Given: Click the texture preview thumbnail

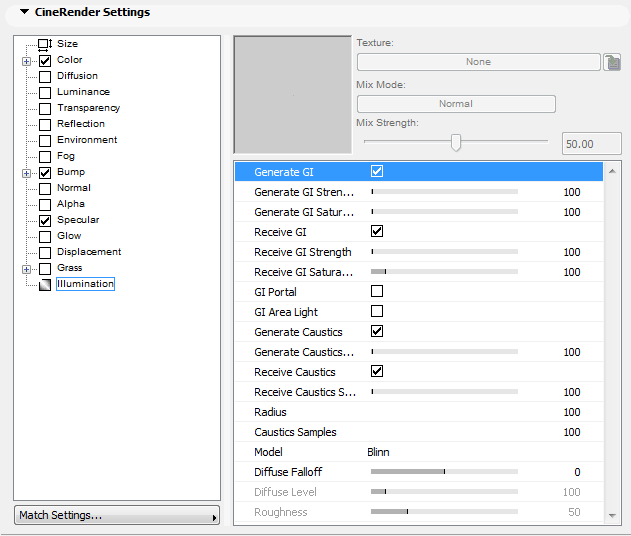Looking at the screenshot, I should tap(292, 94).
